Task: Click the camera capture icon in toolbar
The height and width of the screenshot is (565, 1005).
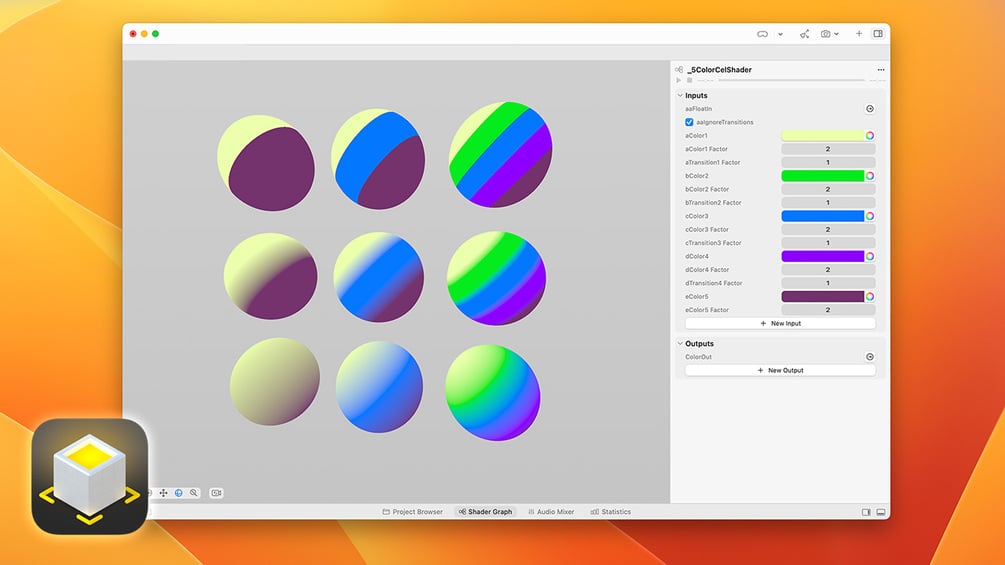Action: pos(826,34)
